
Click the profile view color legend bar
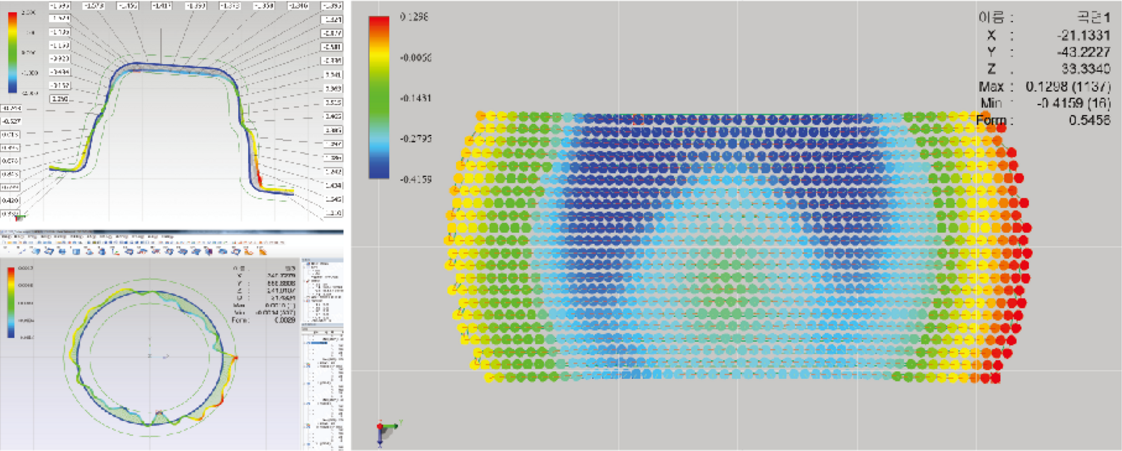[12, 50]
